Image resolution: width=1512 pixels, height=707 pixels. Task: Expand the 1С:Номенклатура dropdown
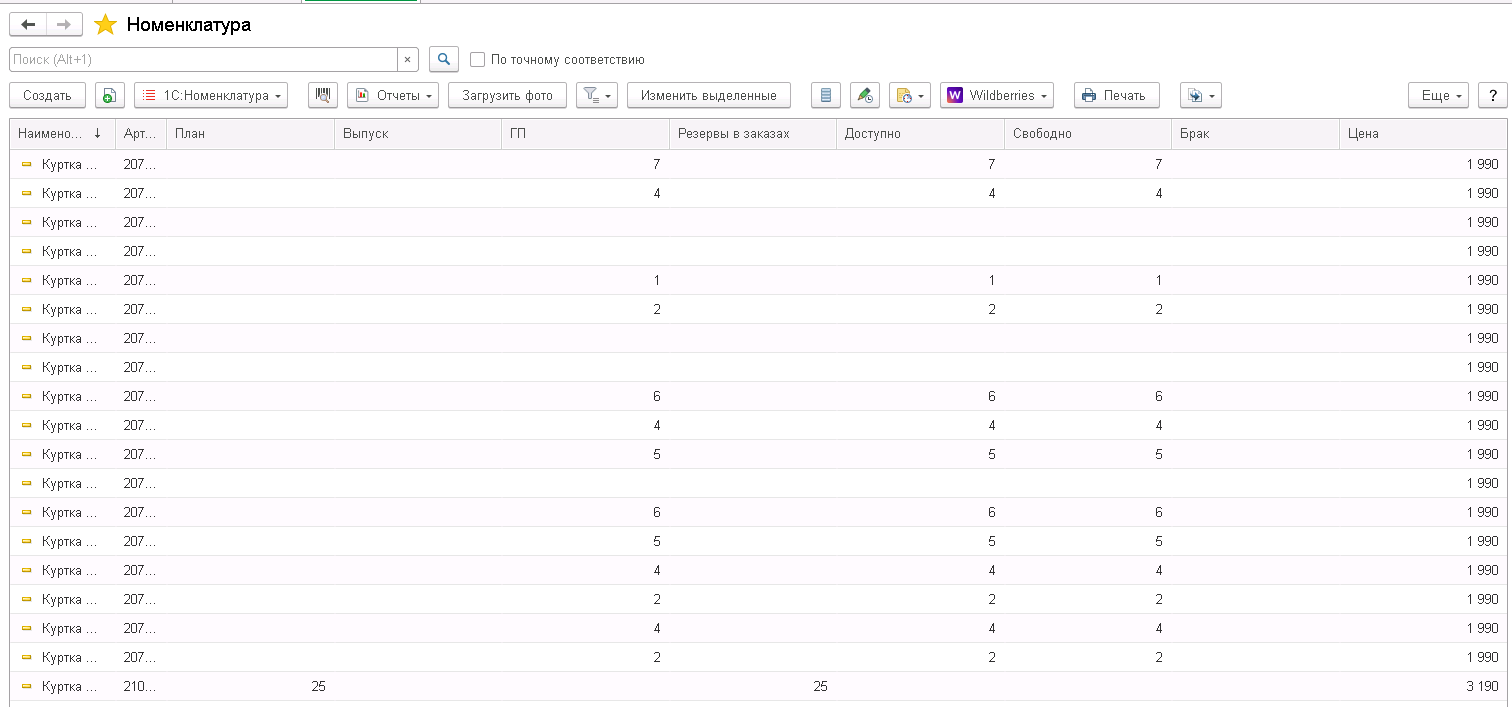pos(211,95)
